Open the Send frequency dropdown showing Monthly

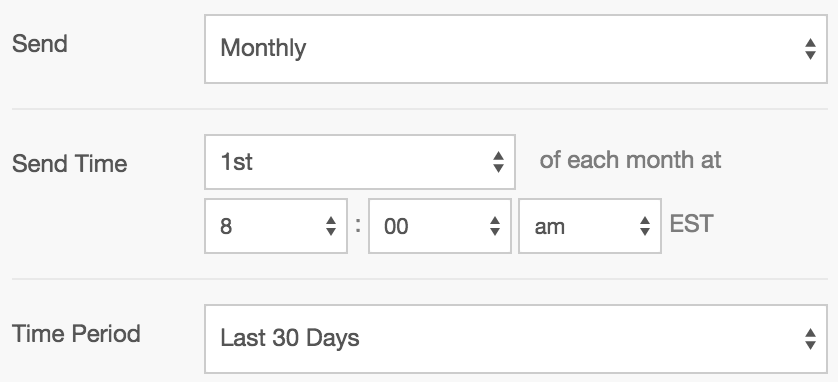[x=516, y=49]
